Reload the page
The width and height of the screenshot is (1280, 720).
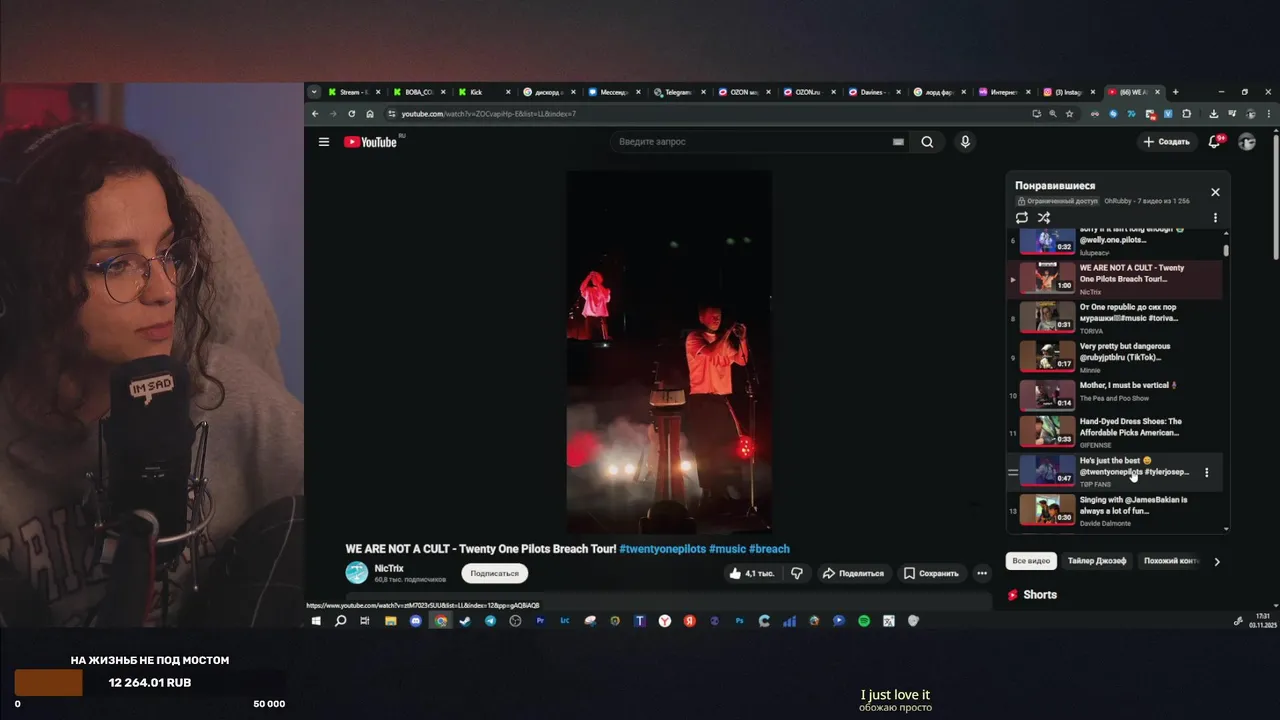point(351,114)
